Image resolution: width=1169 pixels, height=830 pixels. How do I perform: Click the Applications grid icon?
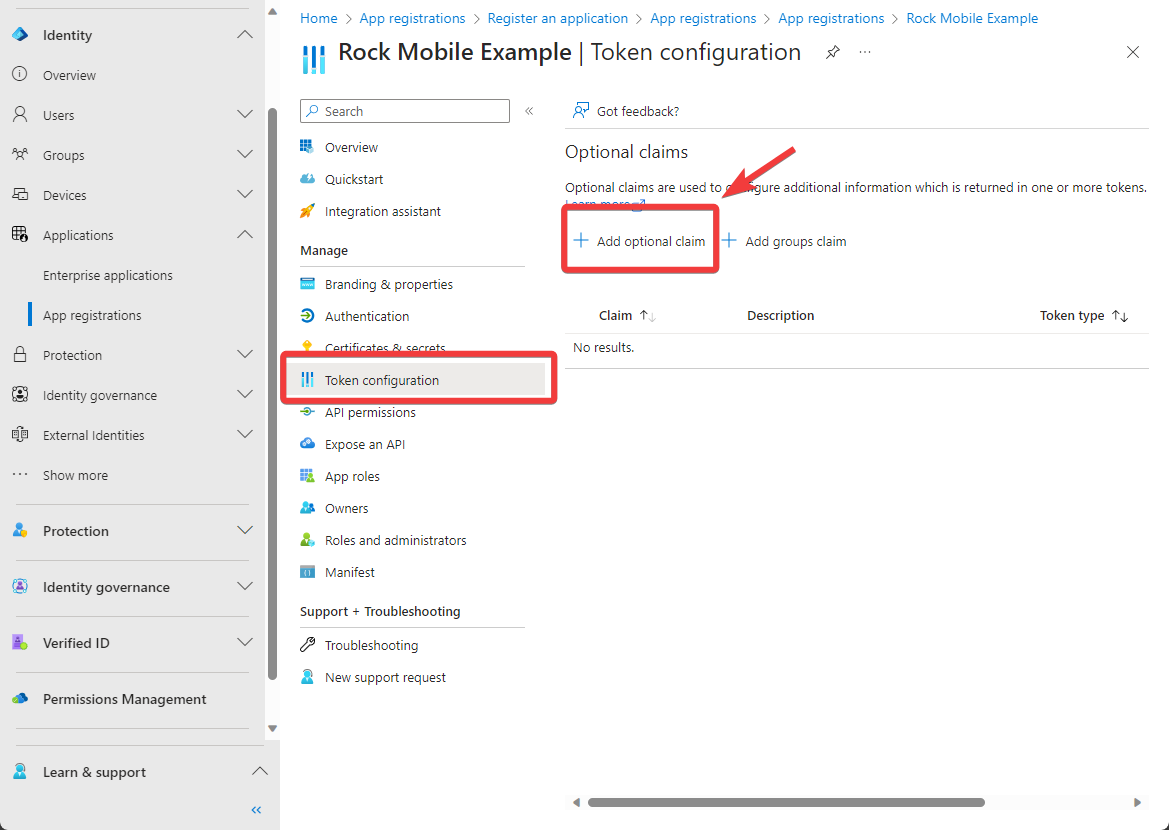coord(20,235)
